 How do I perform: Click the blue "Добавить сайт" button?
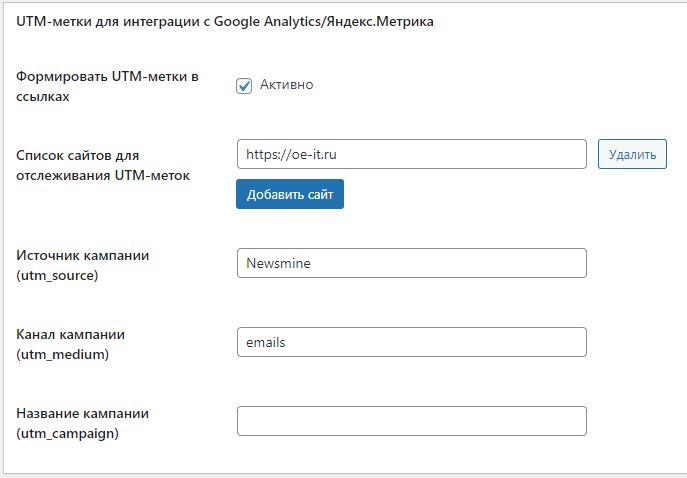pos(289,194)
